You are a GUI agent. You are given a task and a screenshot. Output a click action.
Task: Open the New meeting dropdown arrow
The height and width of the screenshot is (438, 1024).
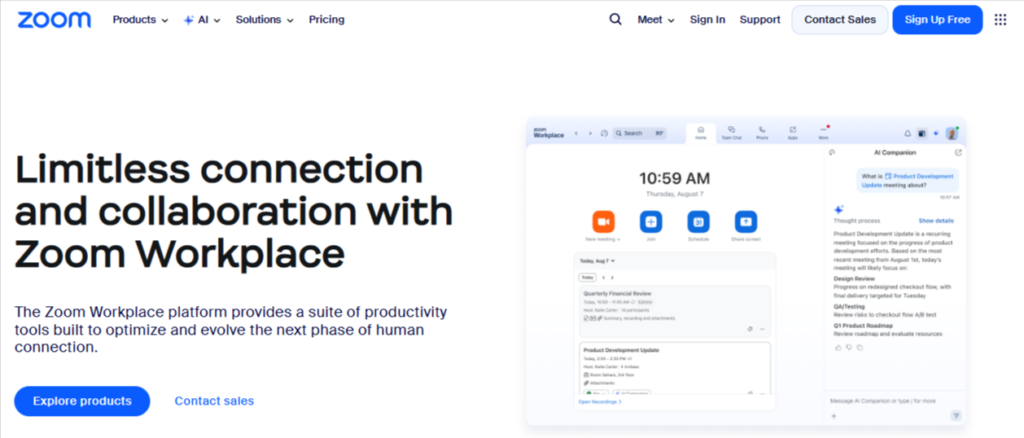[x=618, y=240]
